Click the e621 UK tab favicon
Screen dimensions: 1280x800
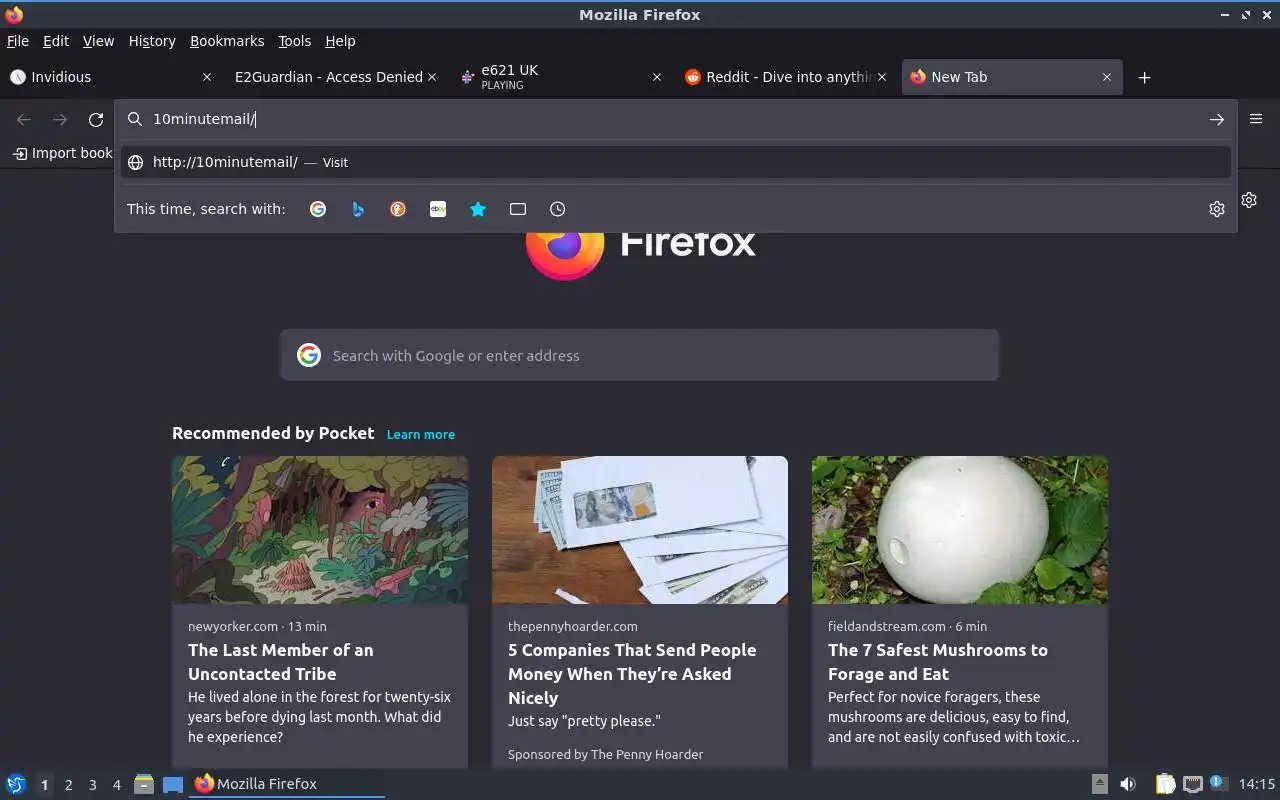tap(467, 77)
